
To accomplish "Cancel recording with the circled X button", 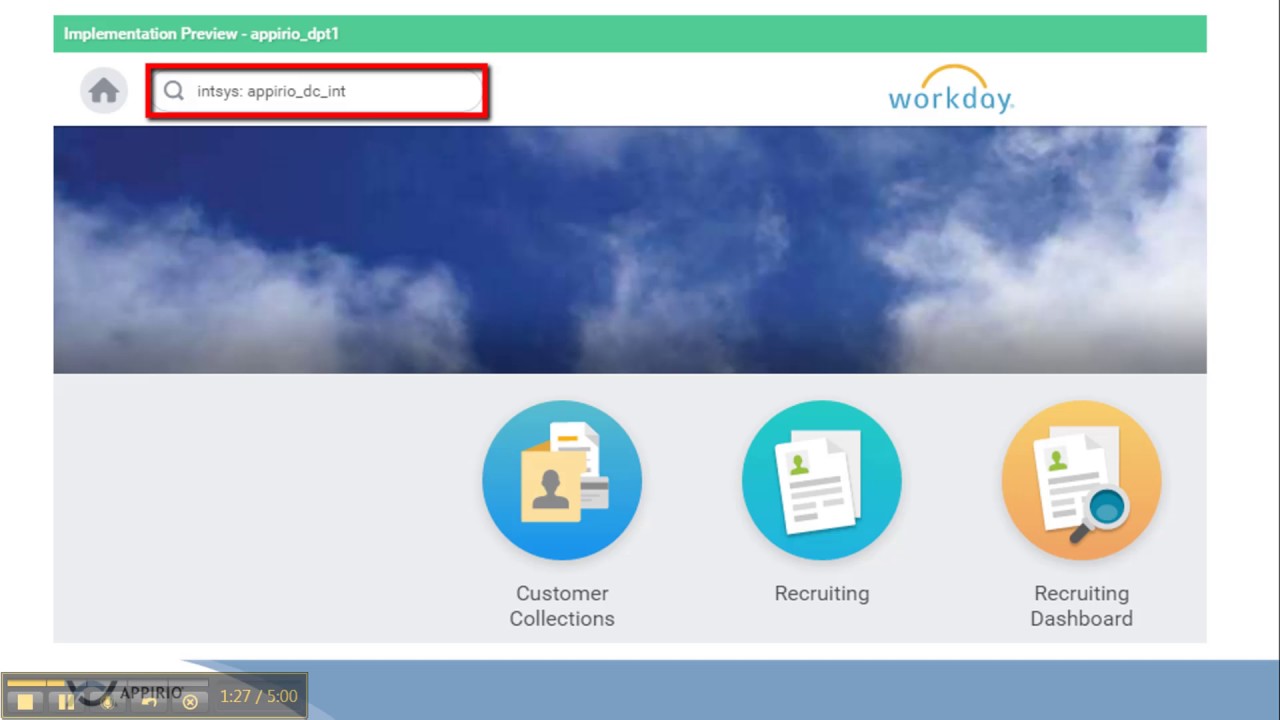I will (x=190, y=702).
